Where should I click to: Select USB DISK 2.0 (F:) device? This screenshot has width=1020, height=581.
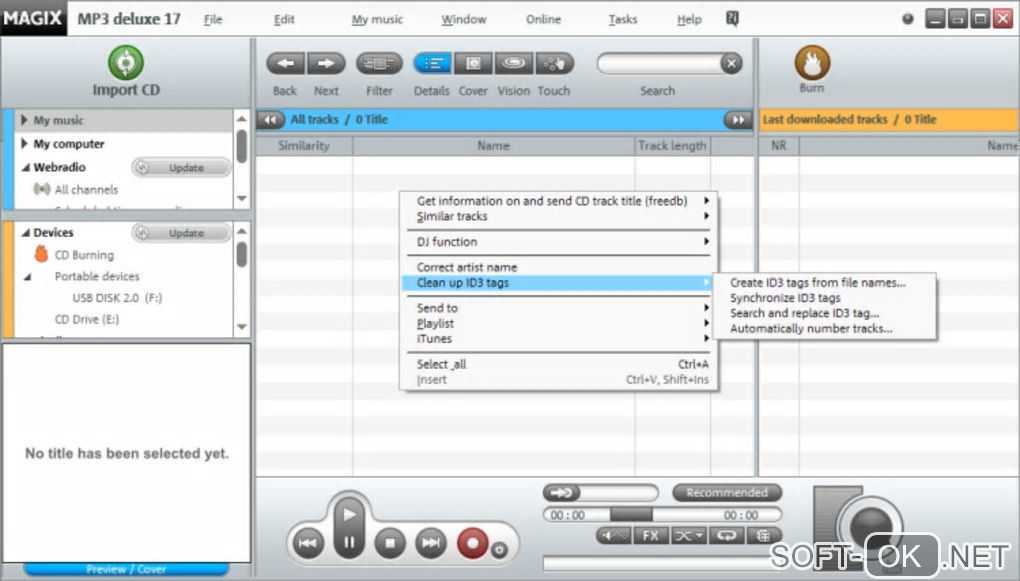coord(117,298)
